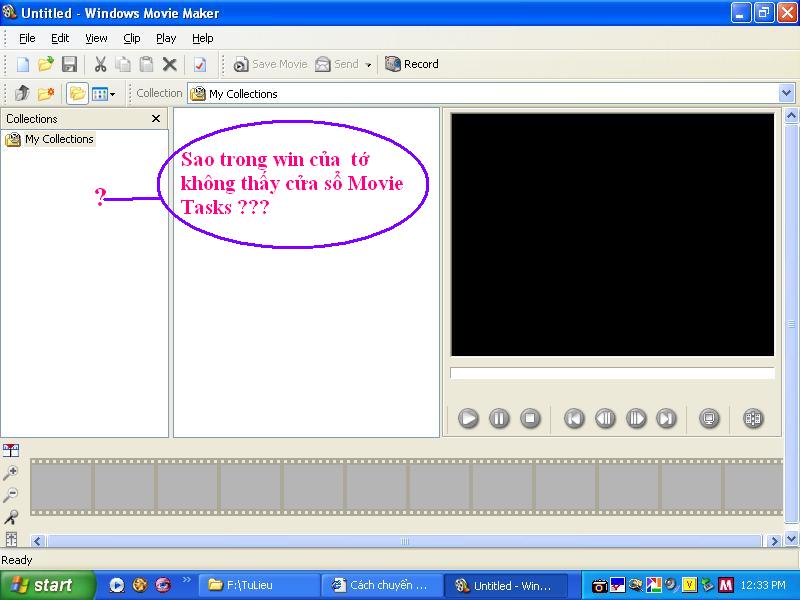Image resolution: width=800 pixels, height=600 pixels.
Task: Pause the monitor playback
Action: click(x=499, y=418)
